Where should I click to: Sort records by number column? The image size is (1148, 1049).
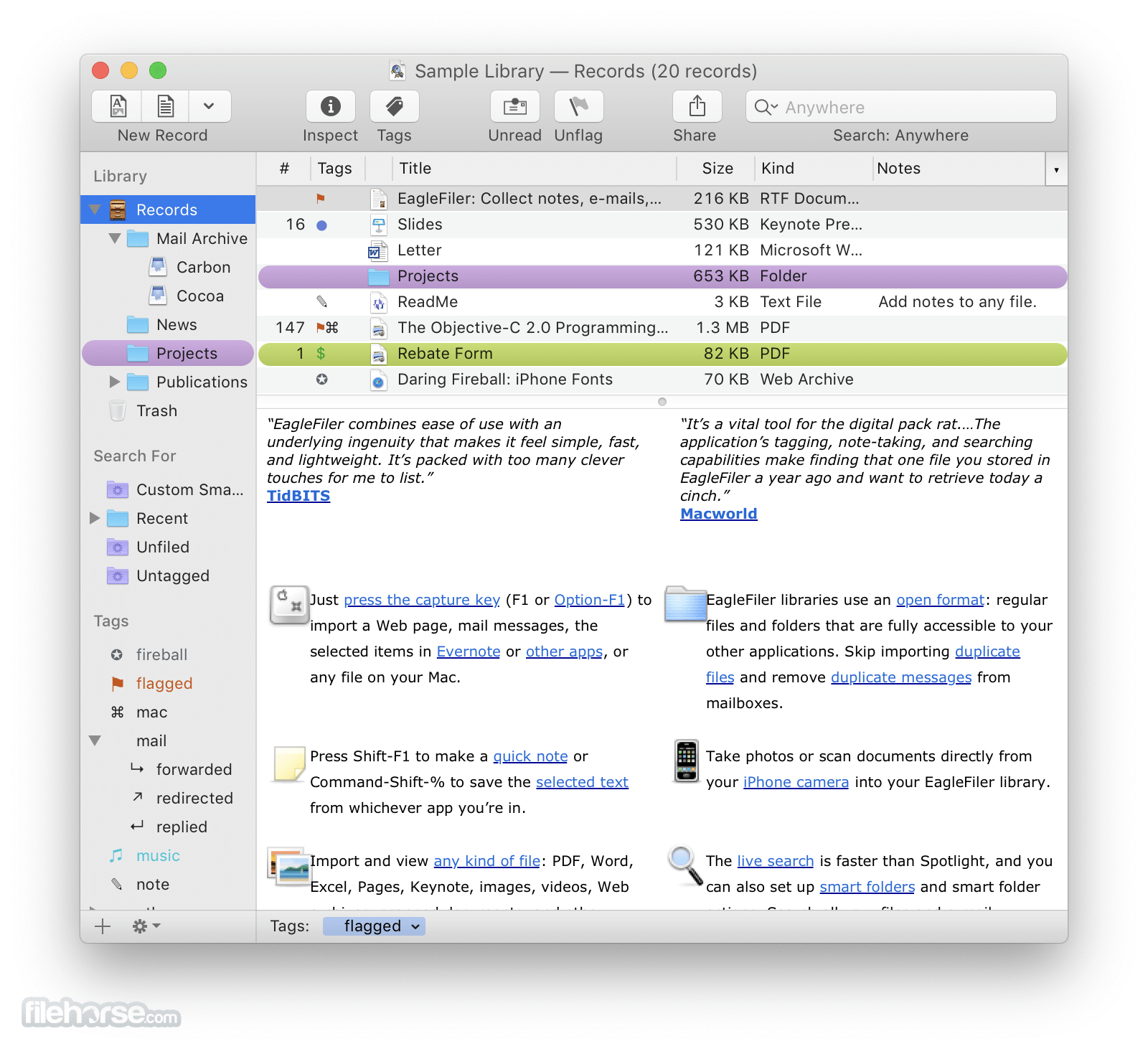[x=284, y=169]
